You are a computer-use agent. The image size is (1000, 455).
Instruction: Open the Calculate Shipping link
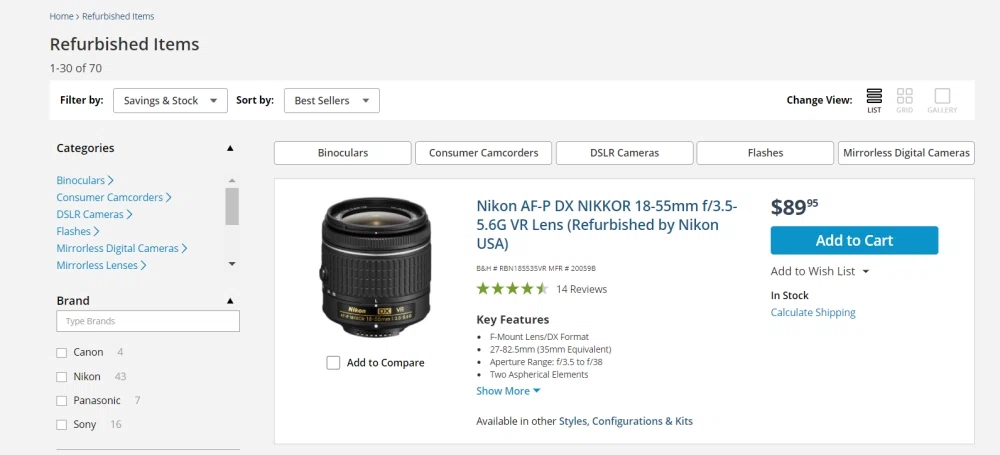click(x=813, y=313)
